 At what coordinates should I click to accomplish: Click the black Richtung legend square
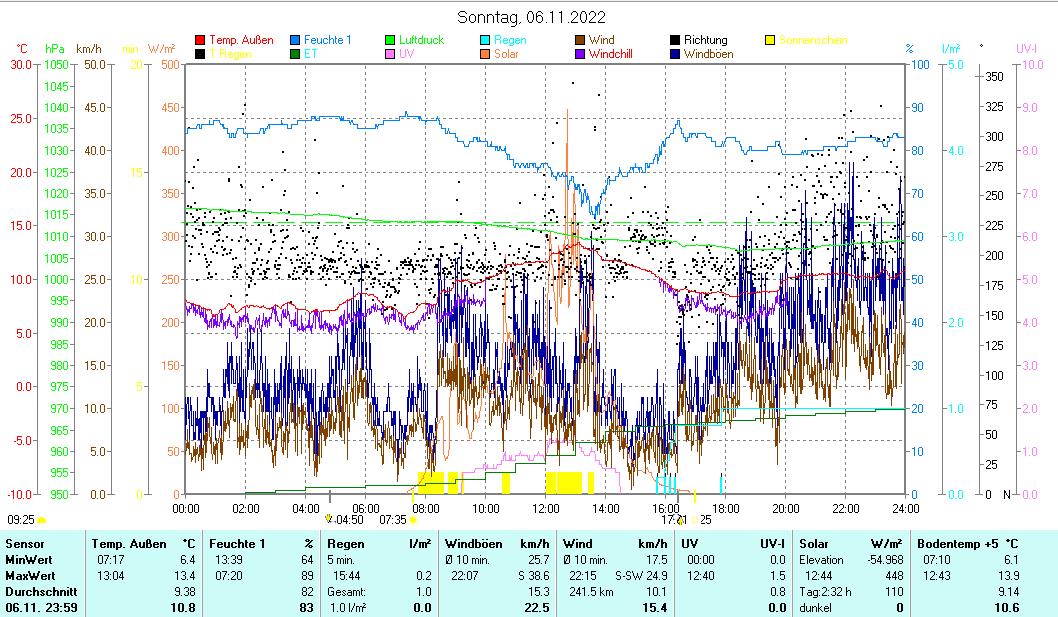coord(676,41)
